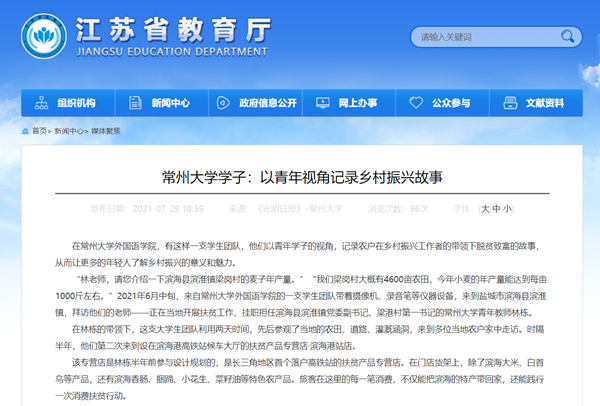Open 新闻中心 breadcrumb link
Viewport: 600px width, 406px height.
[68, 131]
